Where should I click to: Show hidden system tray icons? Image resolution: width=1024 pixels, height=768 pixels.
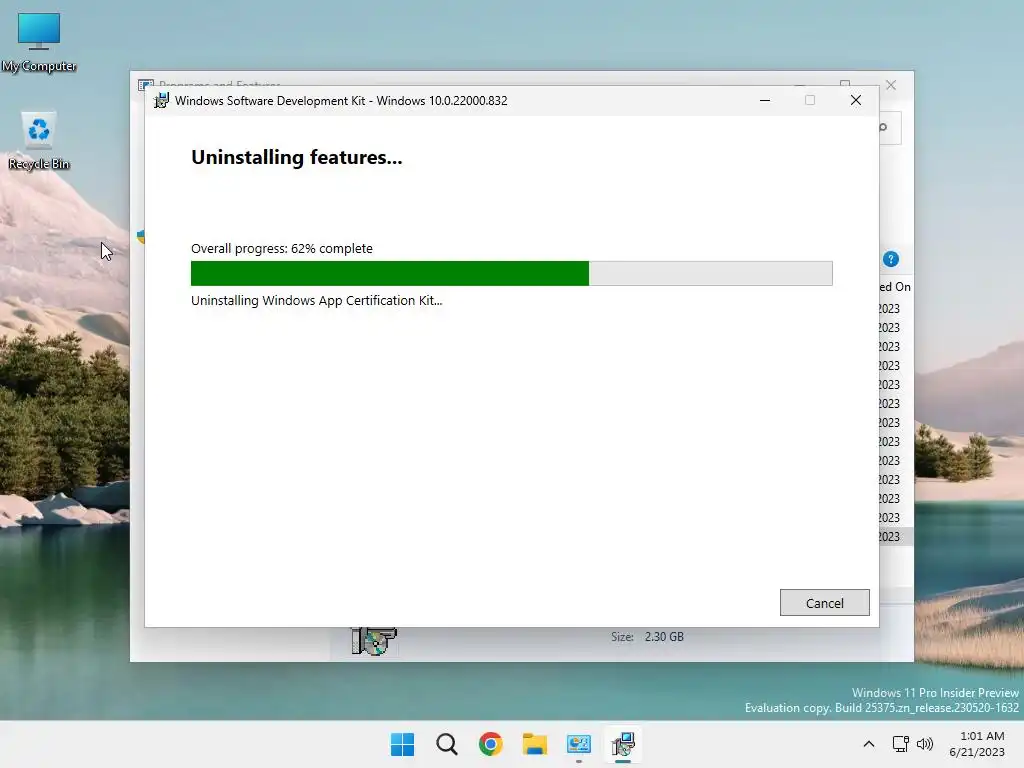869,744
